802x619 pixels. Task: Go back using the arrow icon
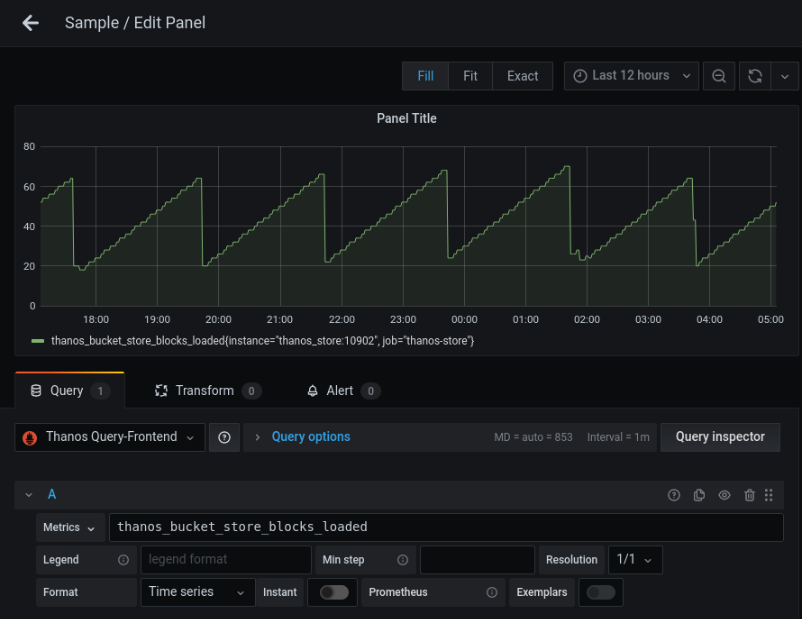point(31,23)
